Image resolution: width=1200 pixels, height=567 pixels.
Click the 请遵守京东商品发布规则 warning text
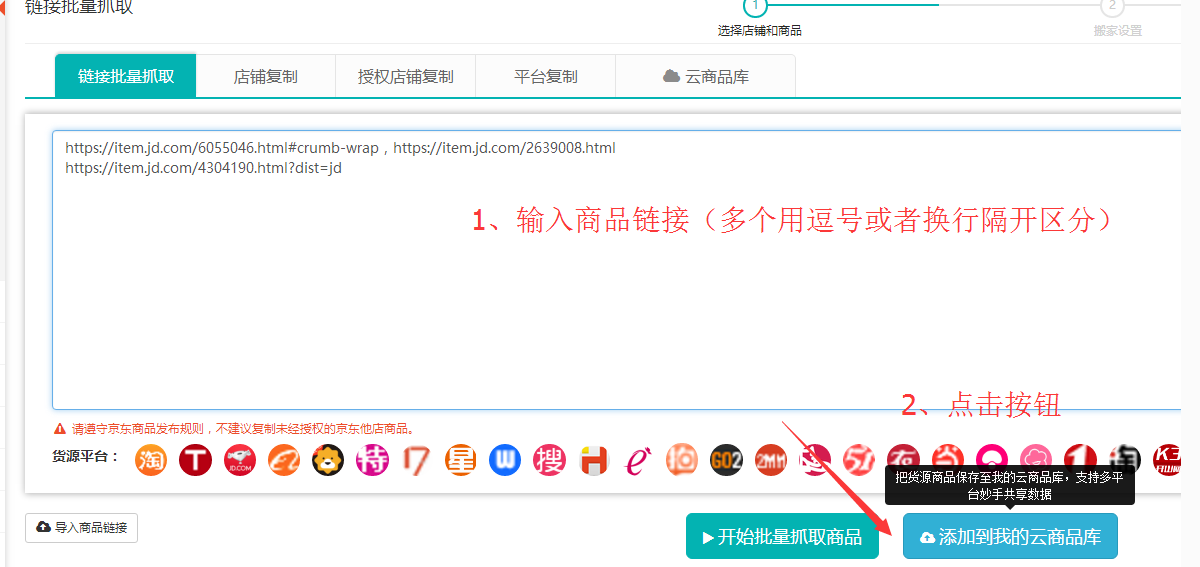243,429
